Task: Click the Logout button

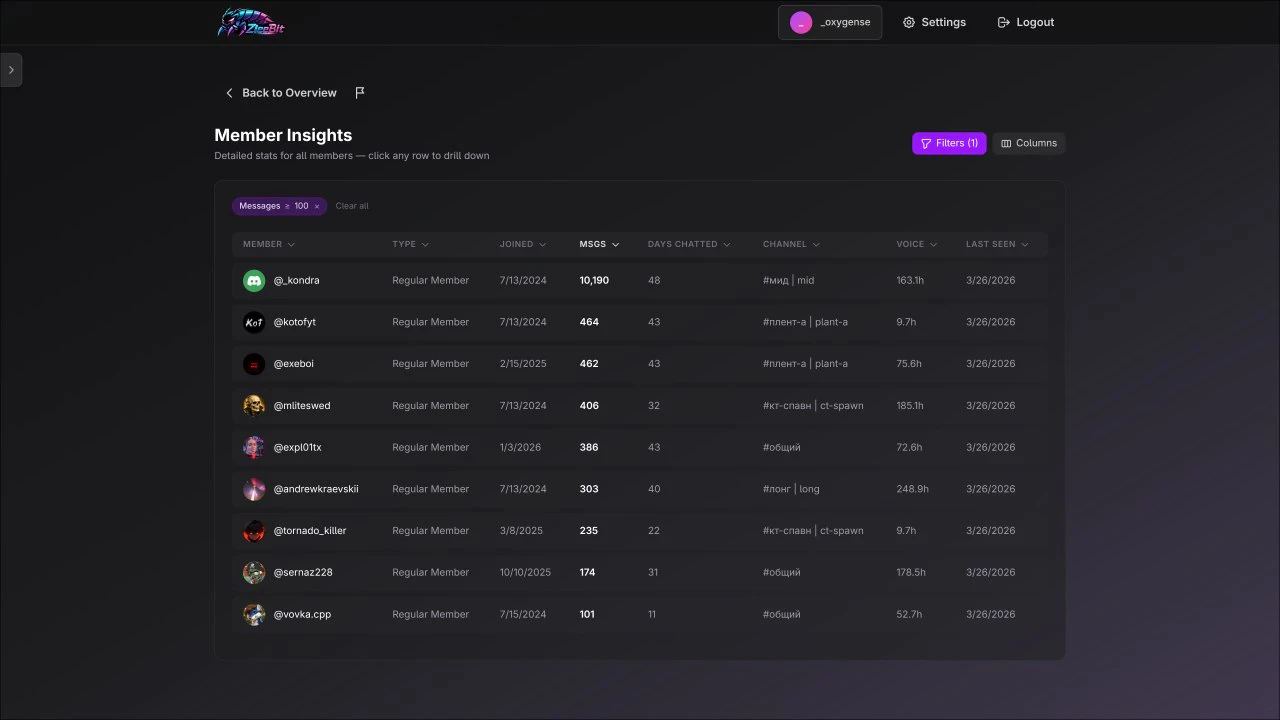Action: [x=1026, y=22]
